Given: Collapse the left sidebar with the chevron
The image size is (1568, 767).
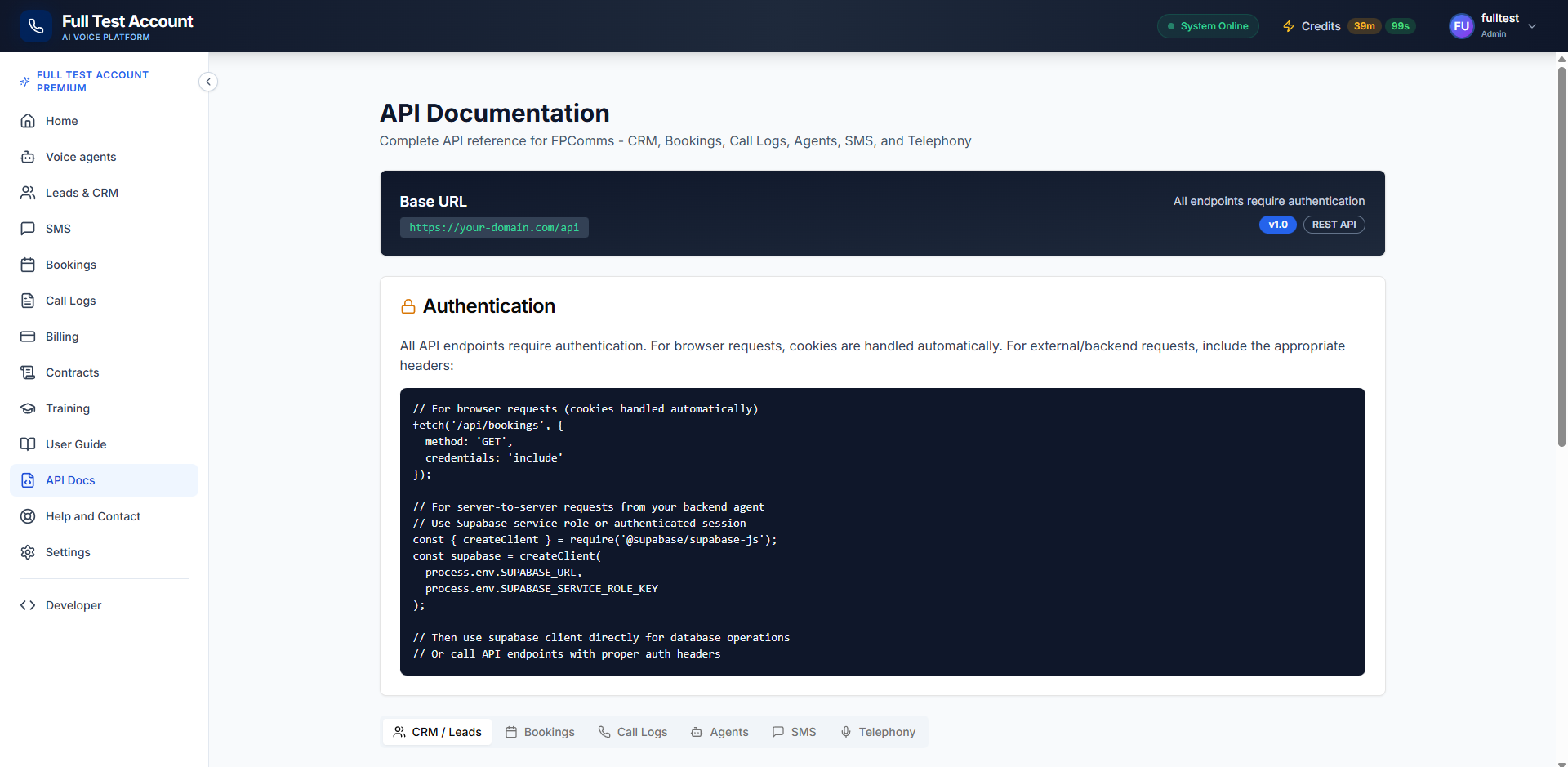Looking at the screenshot, I should [208, 82].
